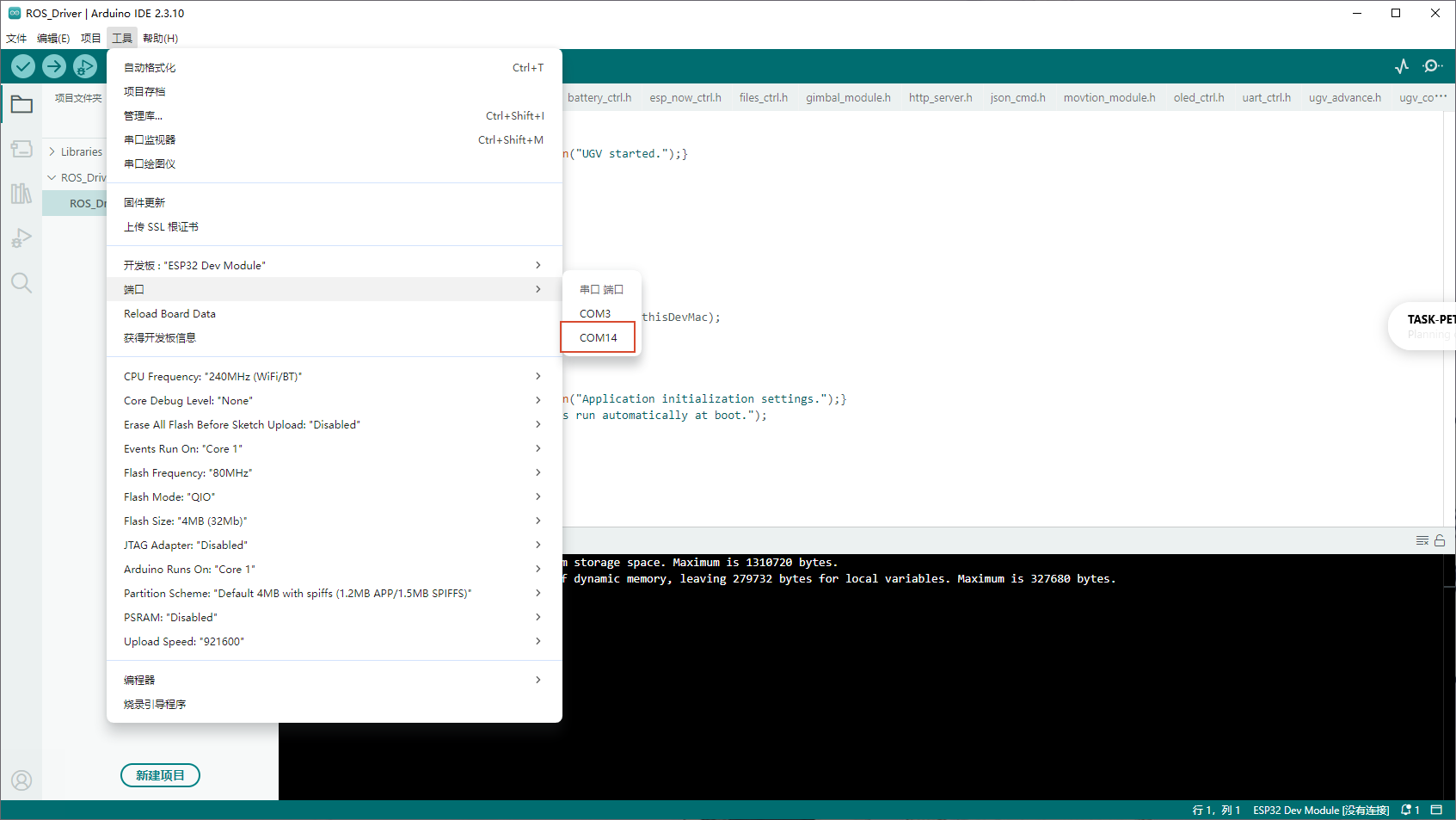Expand the Libraries tree folder
Viewport: 1456px width, 820px height.
click(x=52, y=151)
